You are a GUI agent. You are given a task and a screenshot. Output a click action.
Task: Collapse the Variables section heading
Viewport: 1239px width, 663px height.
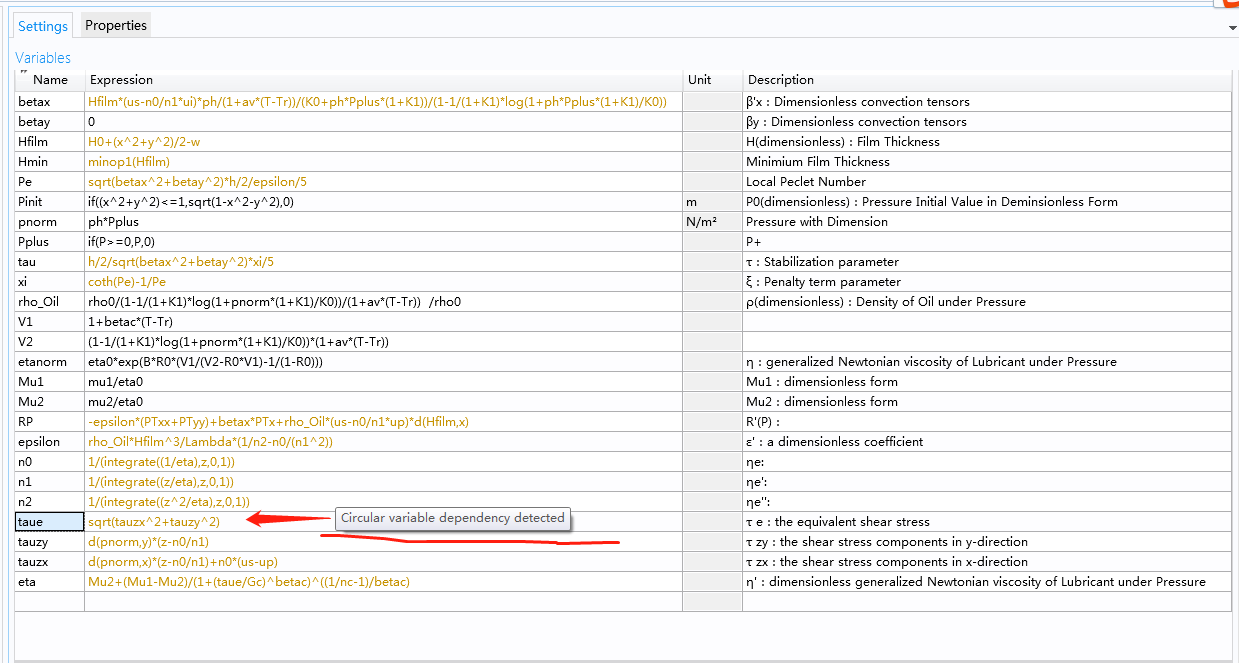43,58
